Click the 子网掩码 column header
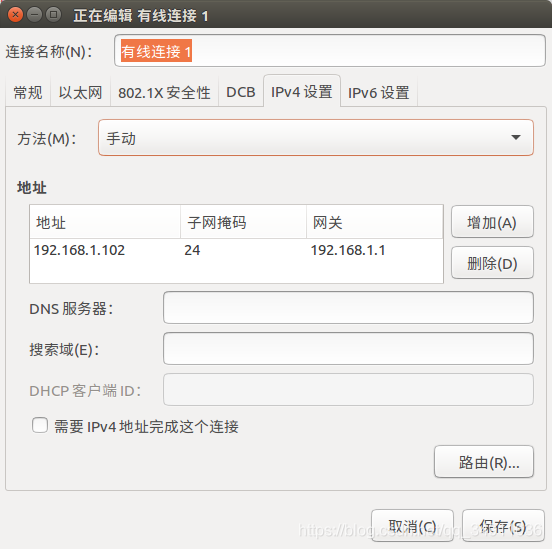552x549 pixels. click(243, 222)
